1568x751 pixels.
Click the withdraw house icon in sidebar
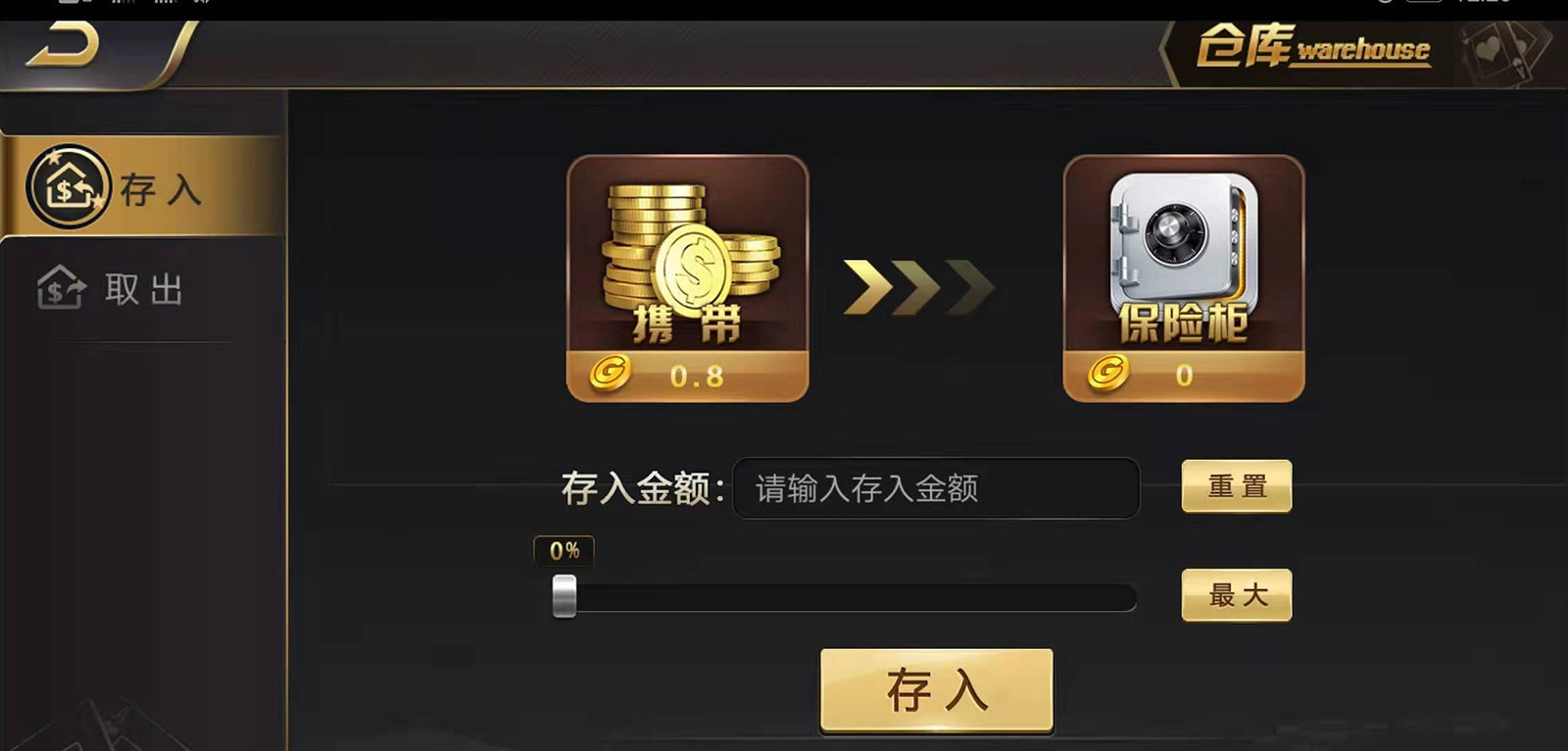[x=62, y=287]
